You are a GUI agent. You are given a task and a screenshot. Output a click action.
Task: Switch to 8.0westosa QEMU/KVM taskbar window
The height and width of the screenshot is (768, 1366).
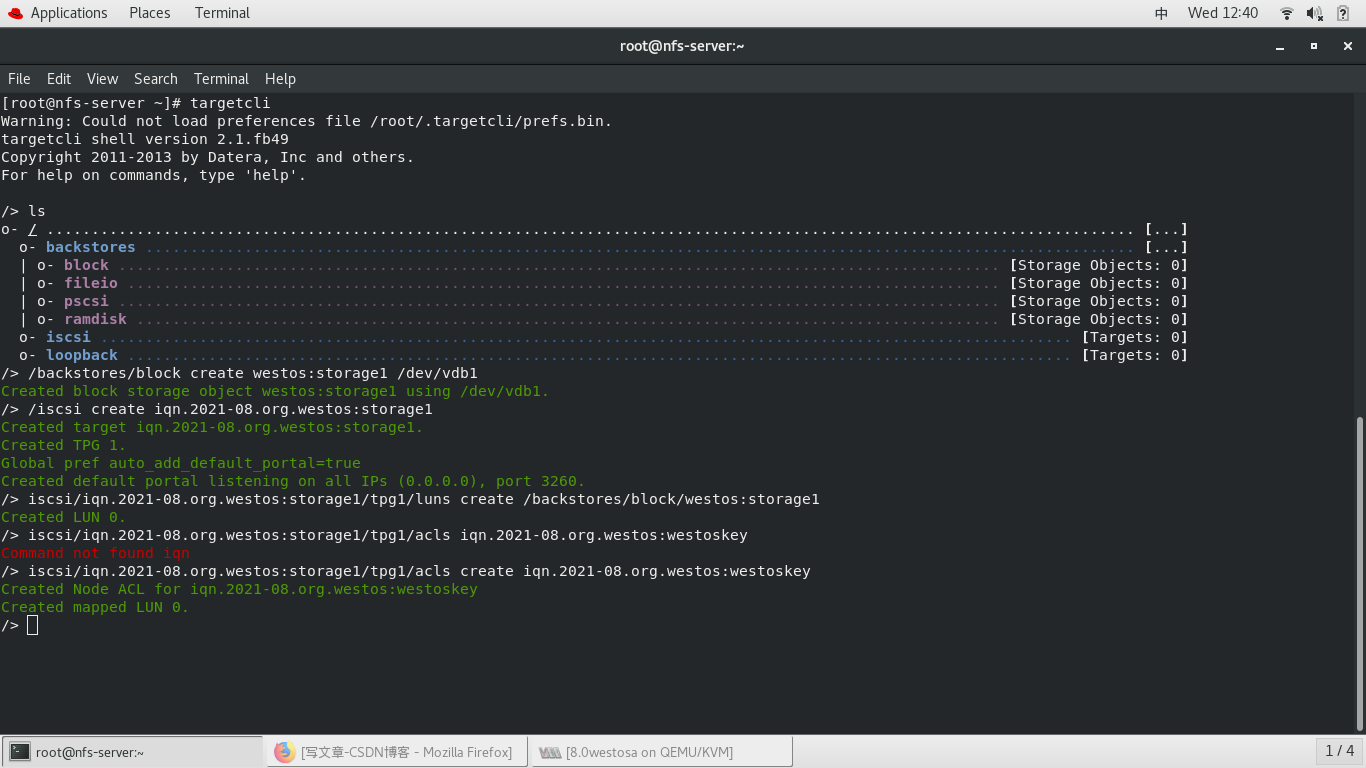pos(663,752)
